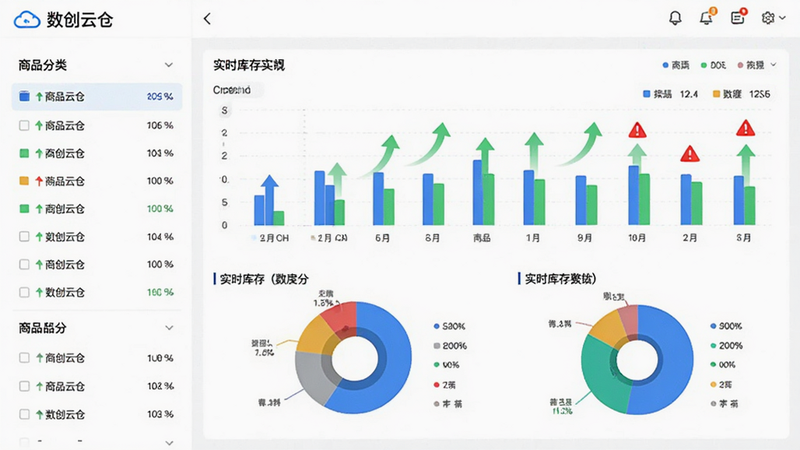This screenshot has width=800, height=450.
Task: Click the blue up arrow over the 2月 CH bars
Action: 269,199
